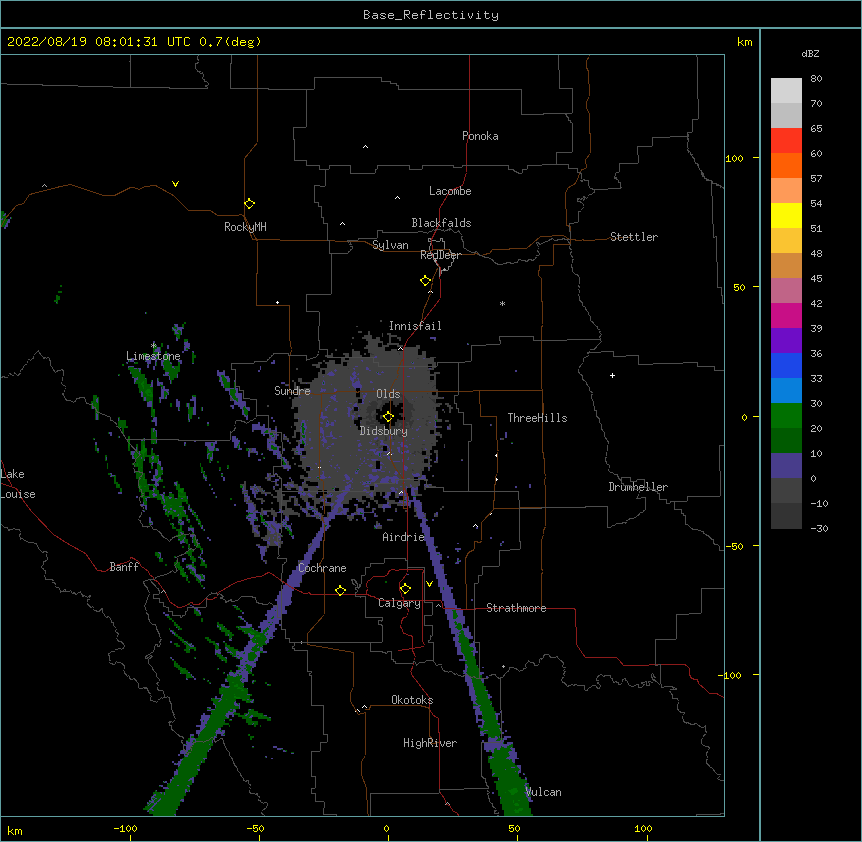
Task: Click the yellow diamond marker near RockyMH
Action: tap(249, 204)
